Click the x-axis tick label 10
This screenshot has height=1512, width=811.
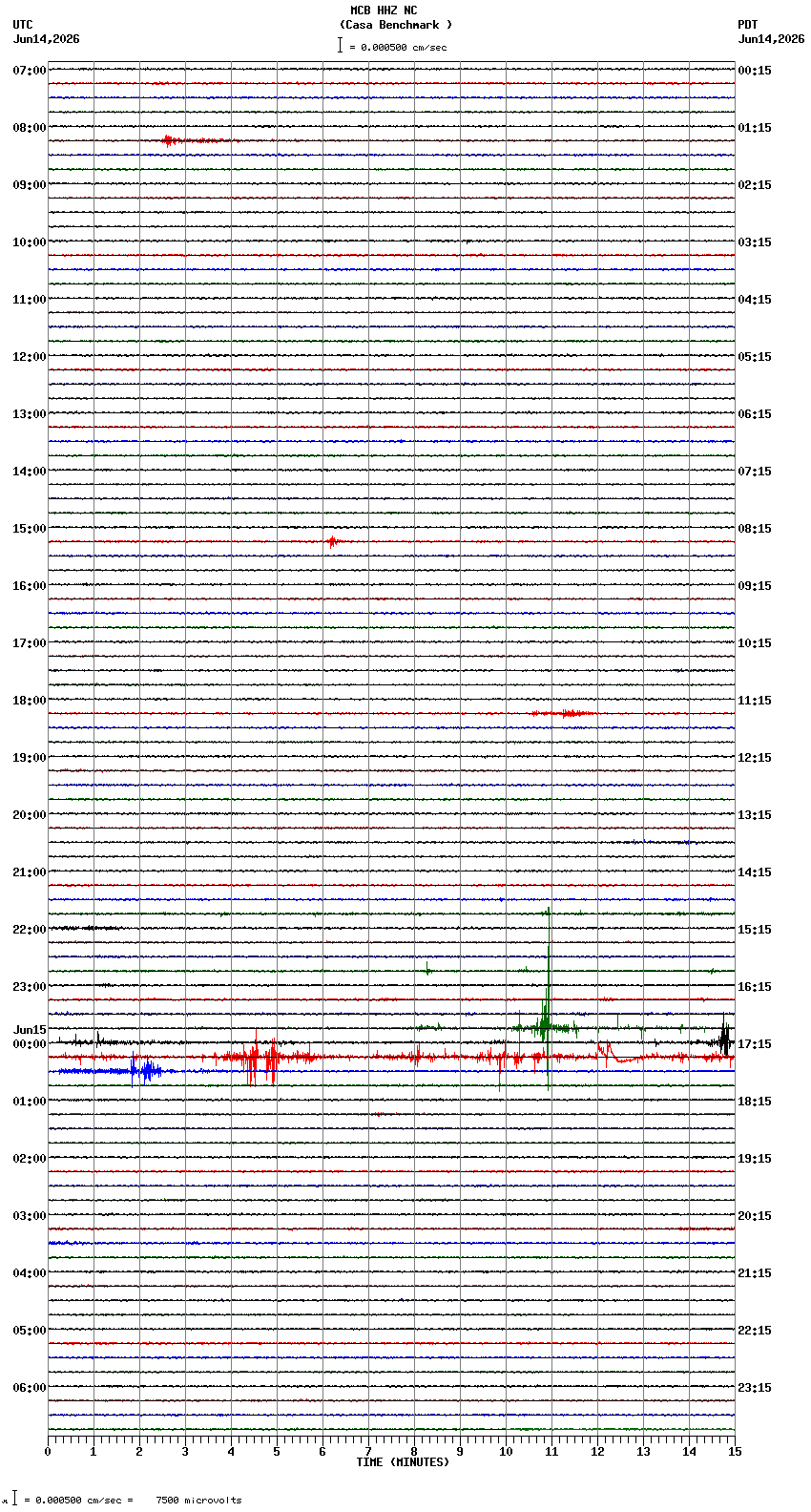[x=506, y=1452]
